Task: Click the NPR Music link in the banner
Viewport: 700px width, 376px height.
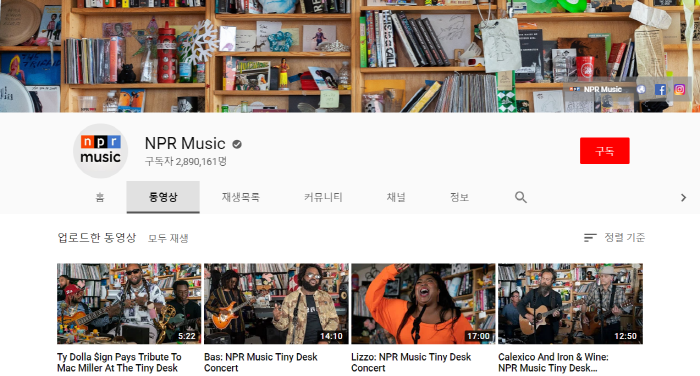Action: 596,89
